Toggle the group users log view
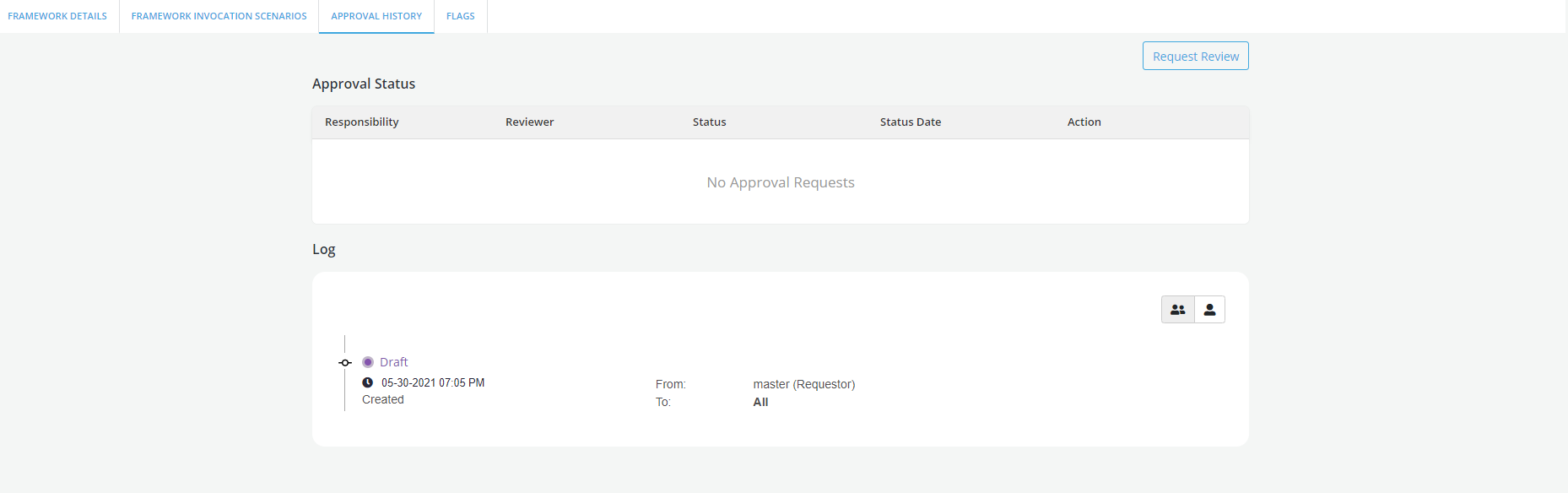 point(1178,310)
